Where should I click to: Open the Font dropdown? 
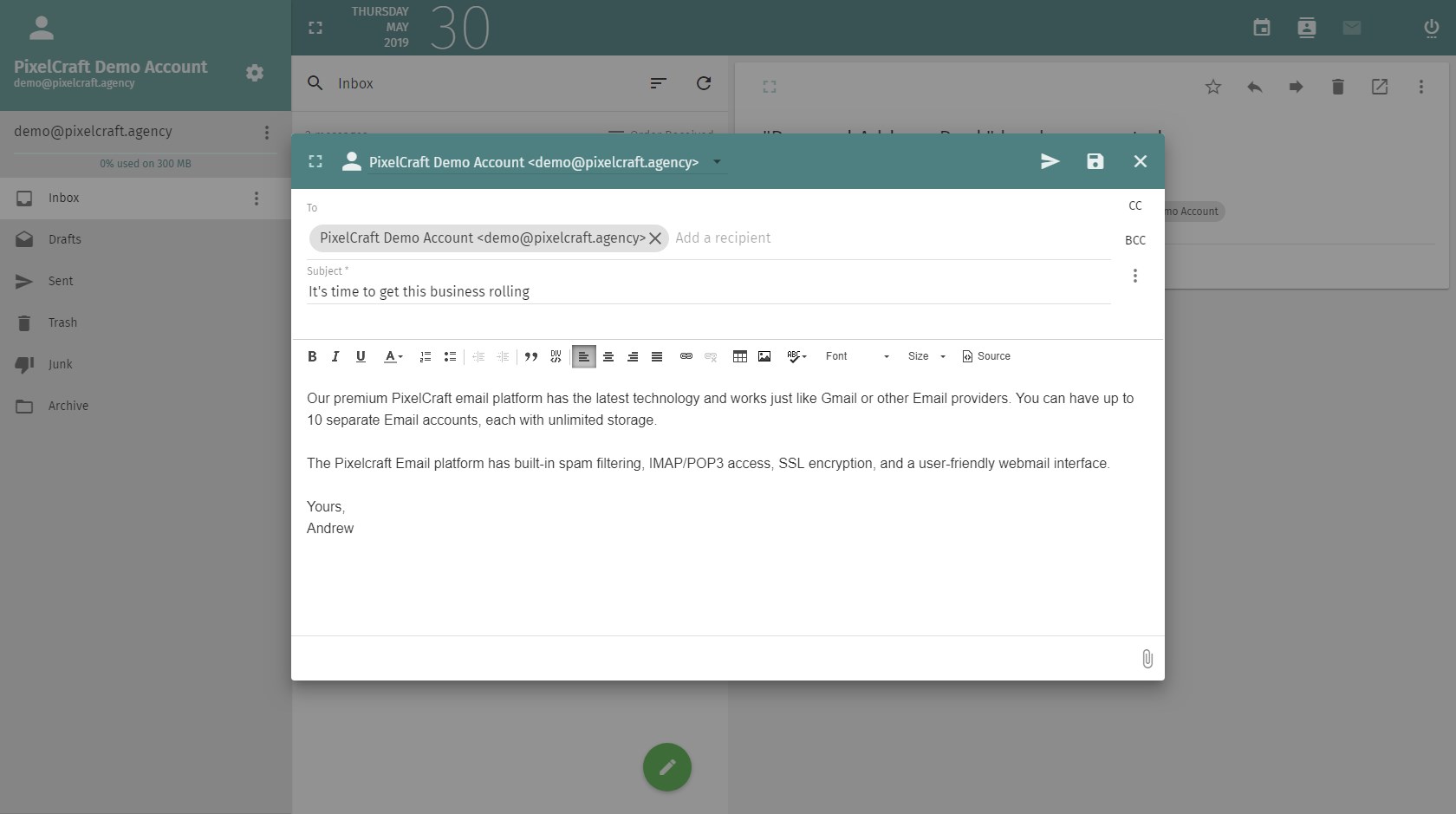[856, 356]
